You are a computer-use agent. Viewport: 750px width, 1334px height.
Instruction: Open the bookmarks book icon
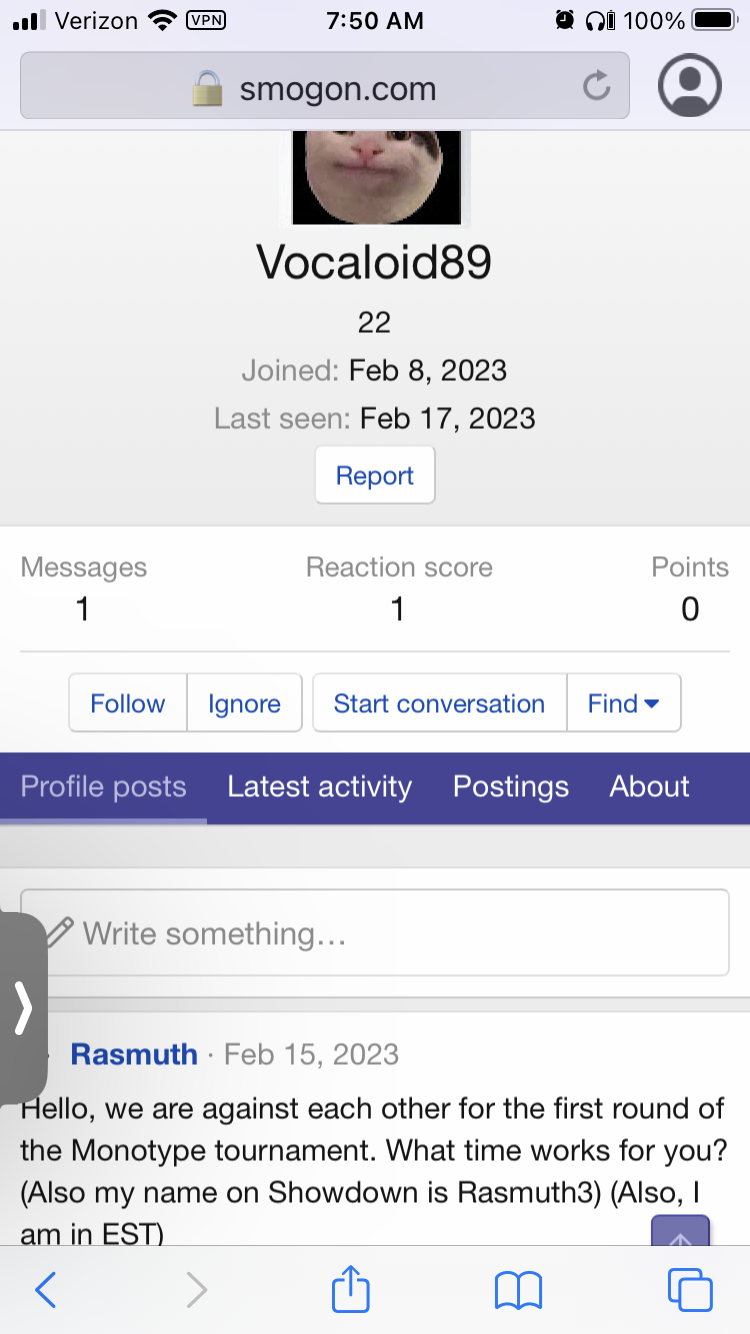[519, 1290]
